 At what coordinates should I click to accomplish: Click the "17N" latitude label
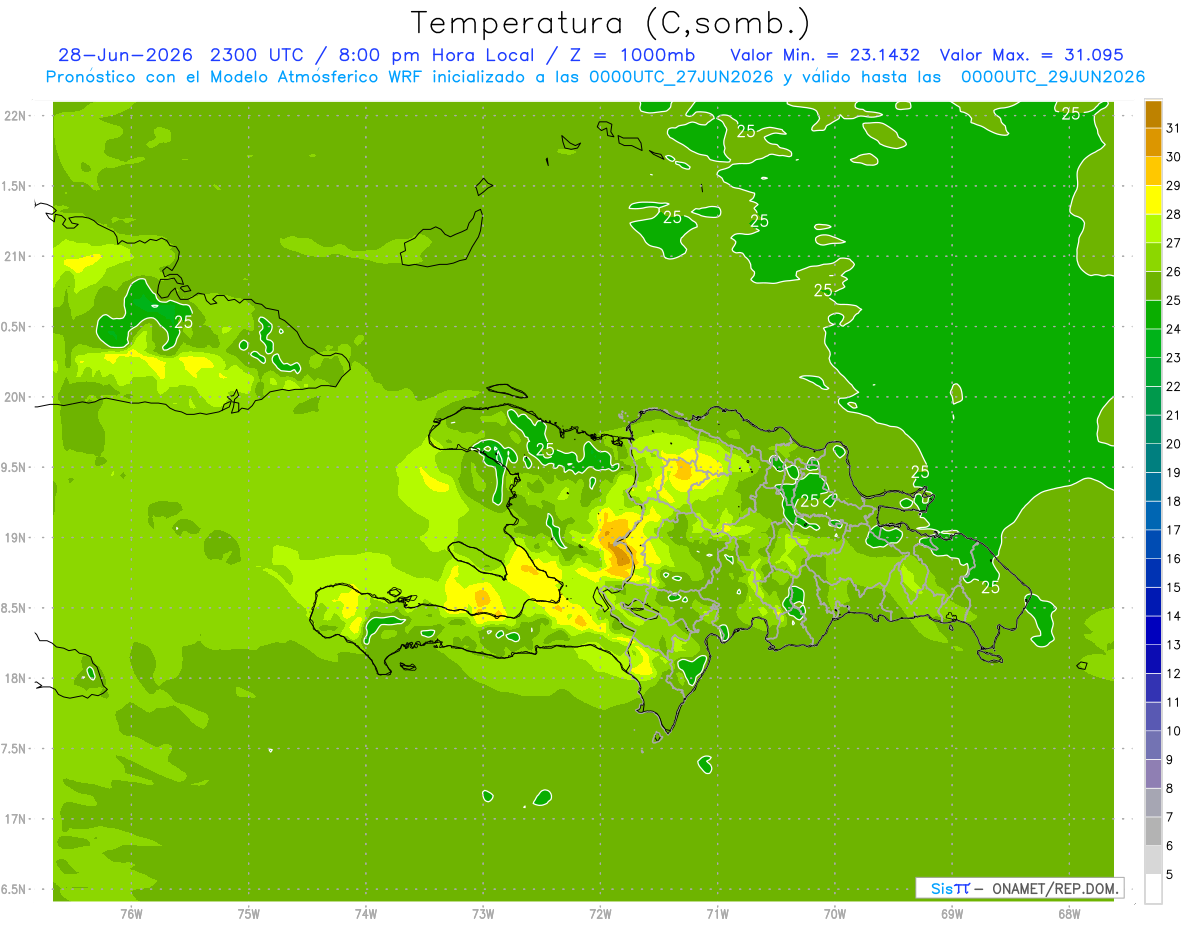(16, 819)
